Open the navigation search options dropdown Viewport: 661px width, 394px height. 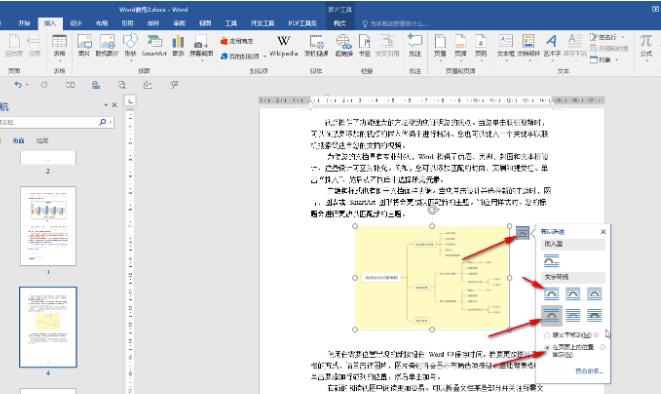tap(110, 122)
